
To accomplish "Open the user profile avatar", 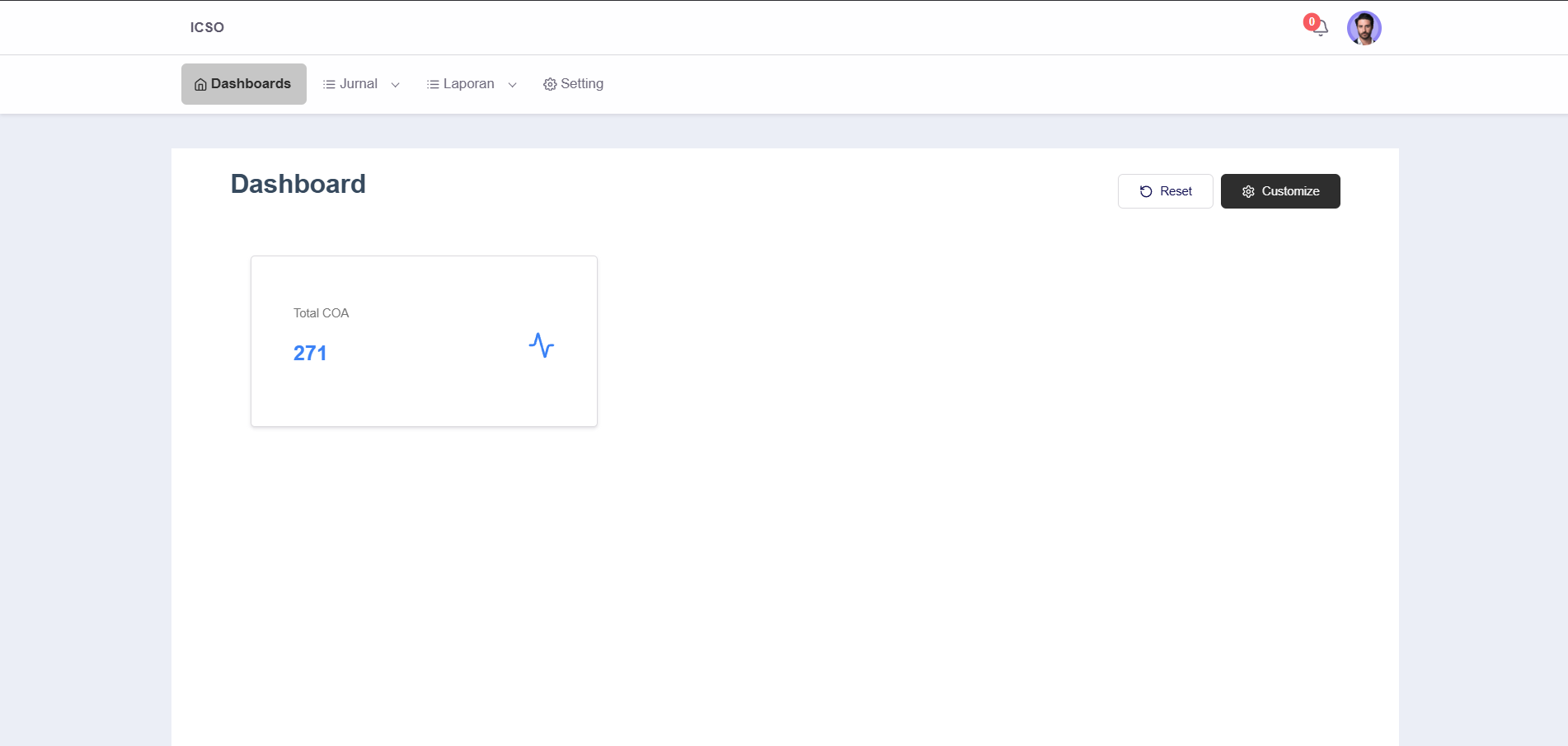I will (1364, 28).
